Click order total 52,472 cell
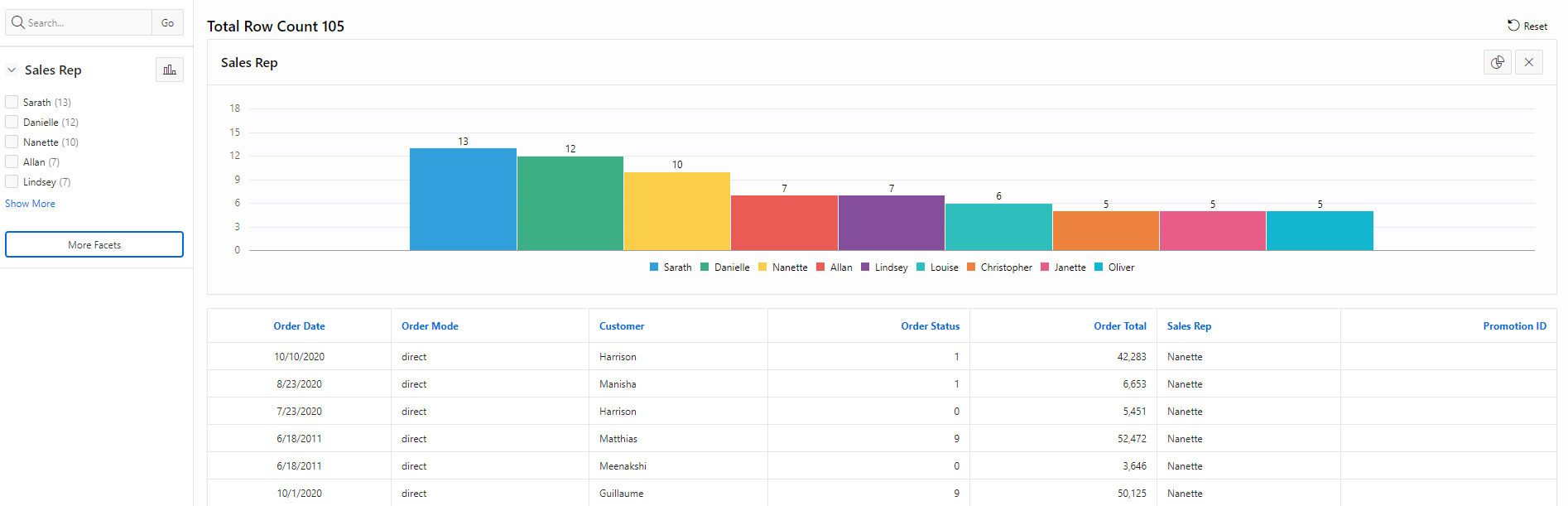1568x506 pixels. (1063, 439)
